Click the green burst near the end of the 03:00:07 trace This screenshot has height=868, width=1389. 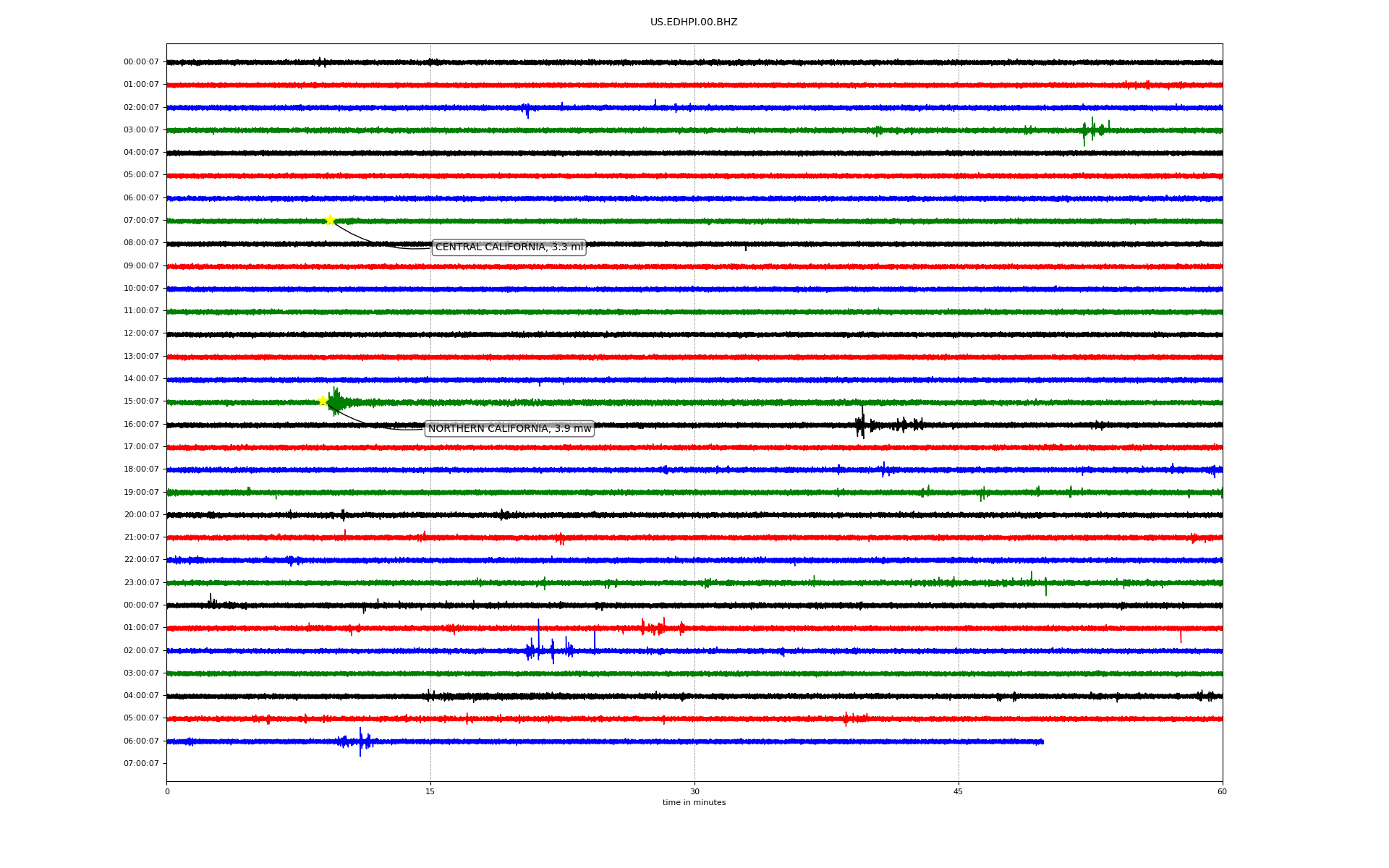click(x=1092, y=130)
